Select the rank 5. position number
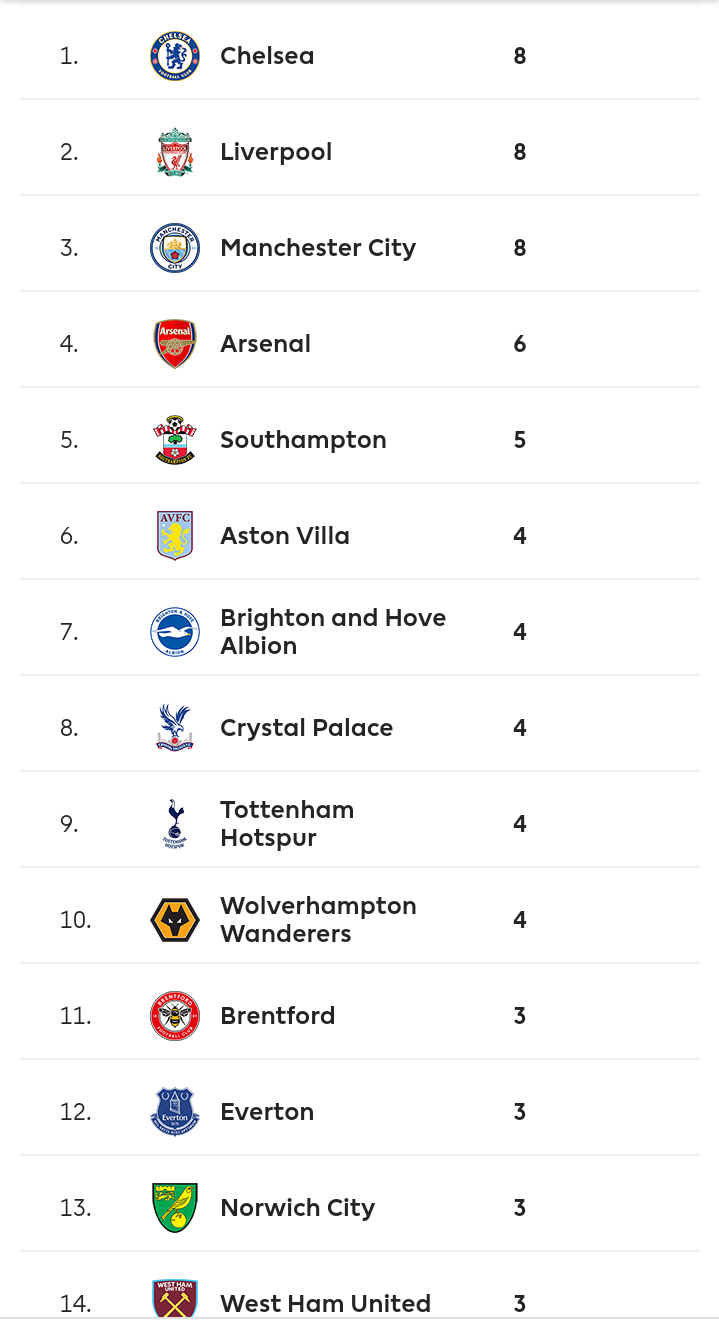This screenshot has height=1324, width=719. (x=69, y=440)
